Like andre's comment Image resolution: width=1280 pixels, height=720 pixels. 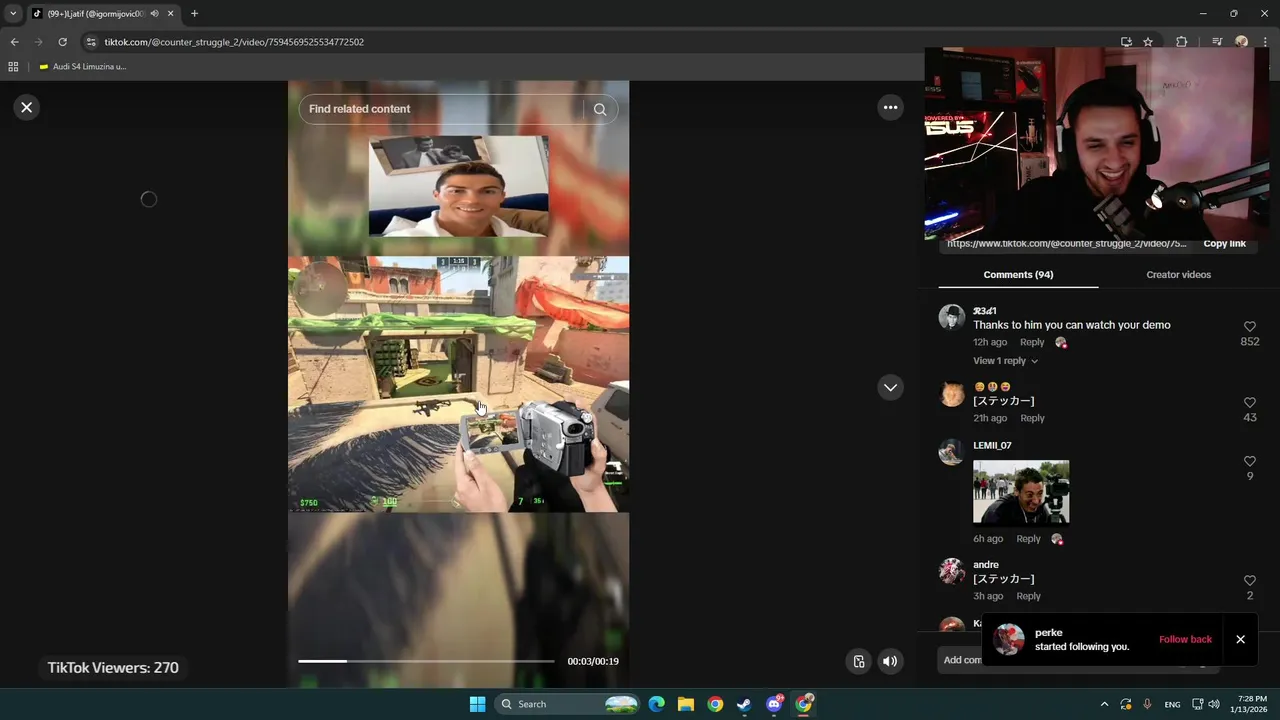tap(1249, 580)
